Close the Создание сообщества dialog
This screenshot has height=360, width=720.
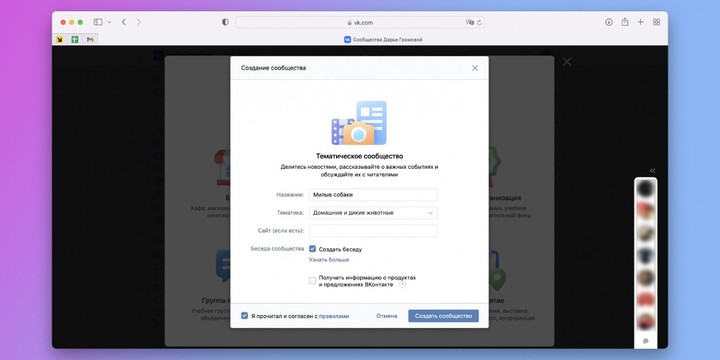(475, 68)
